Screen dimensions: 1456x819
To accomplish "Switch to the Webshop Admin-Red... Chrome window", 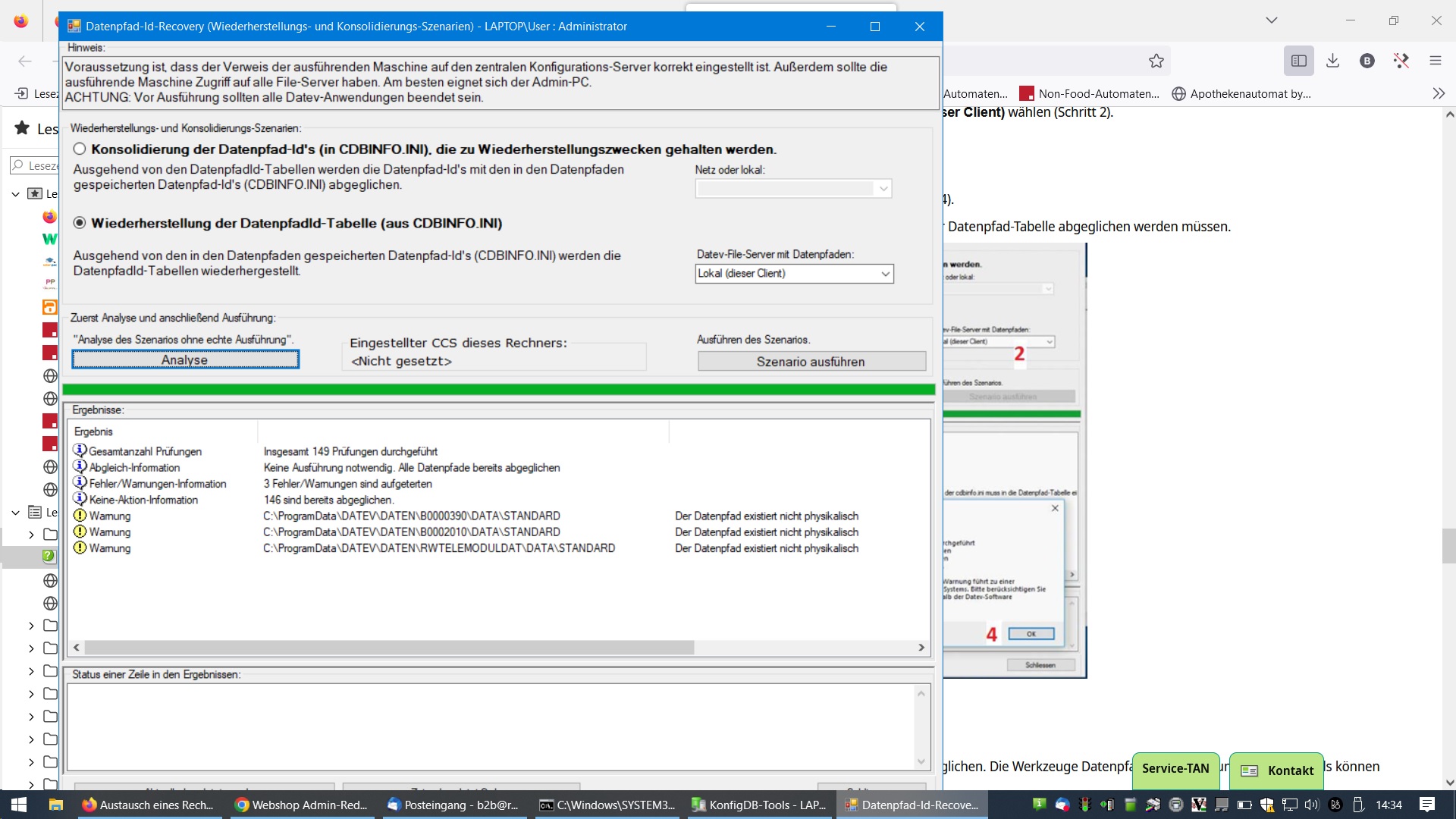I will pos(302,805).
